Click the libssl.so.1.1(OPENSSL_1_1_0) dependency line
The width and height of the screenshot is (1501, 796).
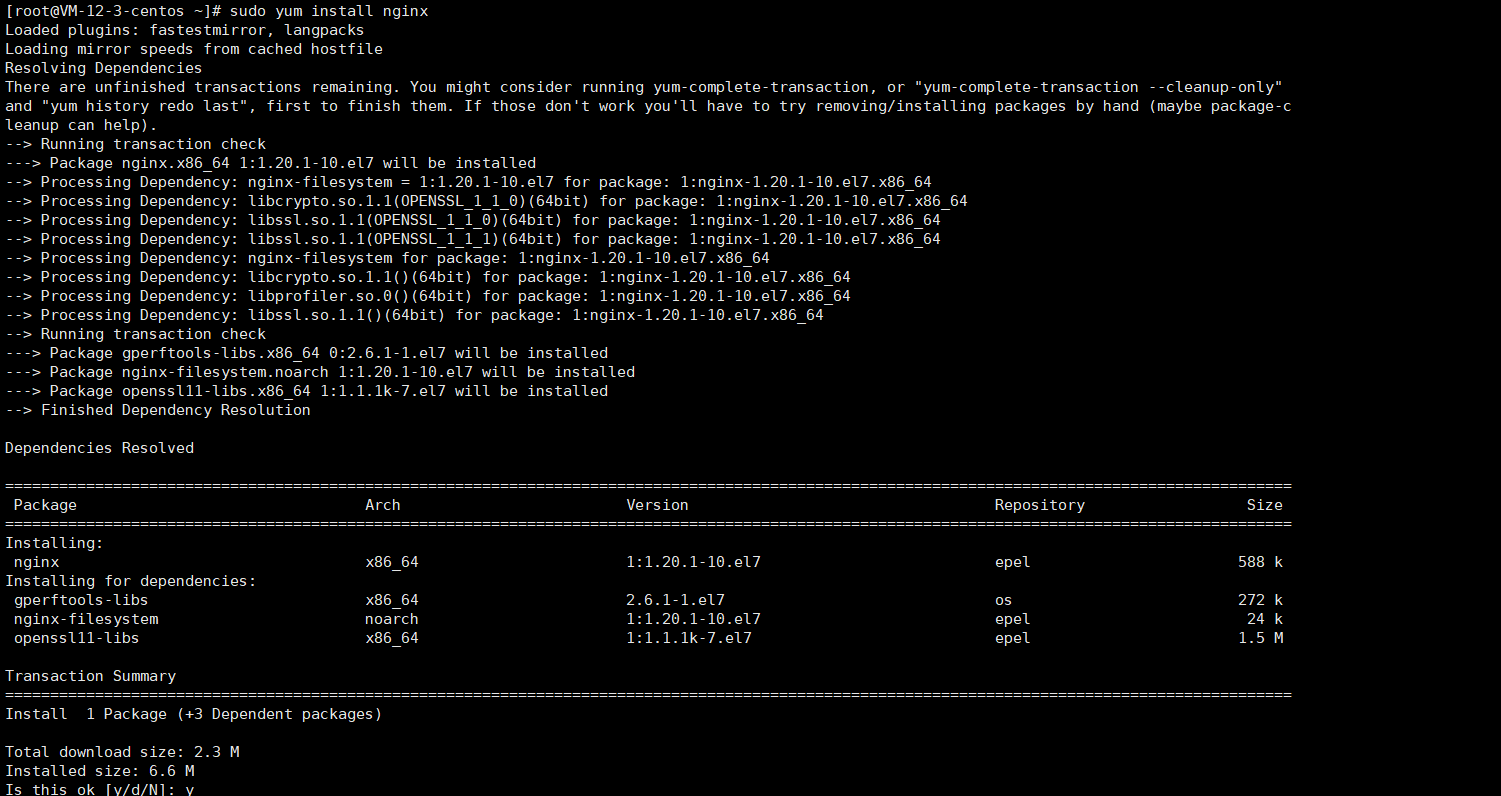click(473, 220)
